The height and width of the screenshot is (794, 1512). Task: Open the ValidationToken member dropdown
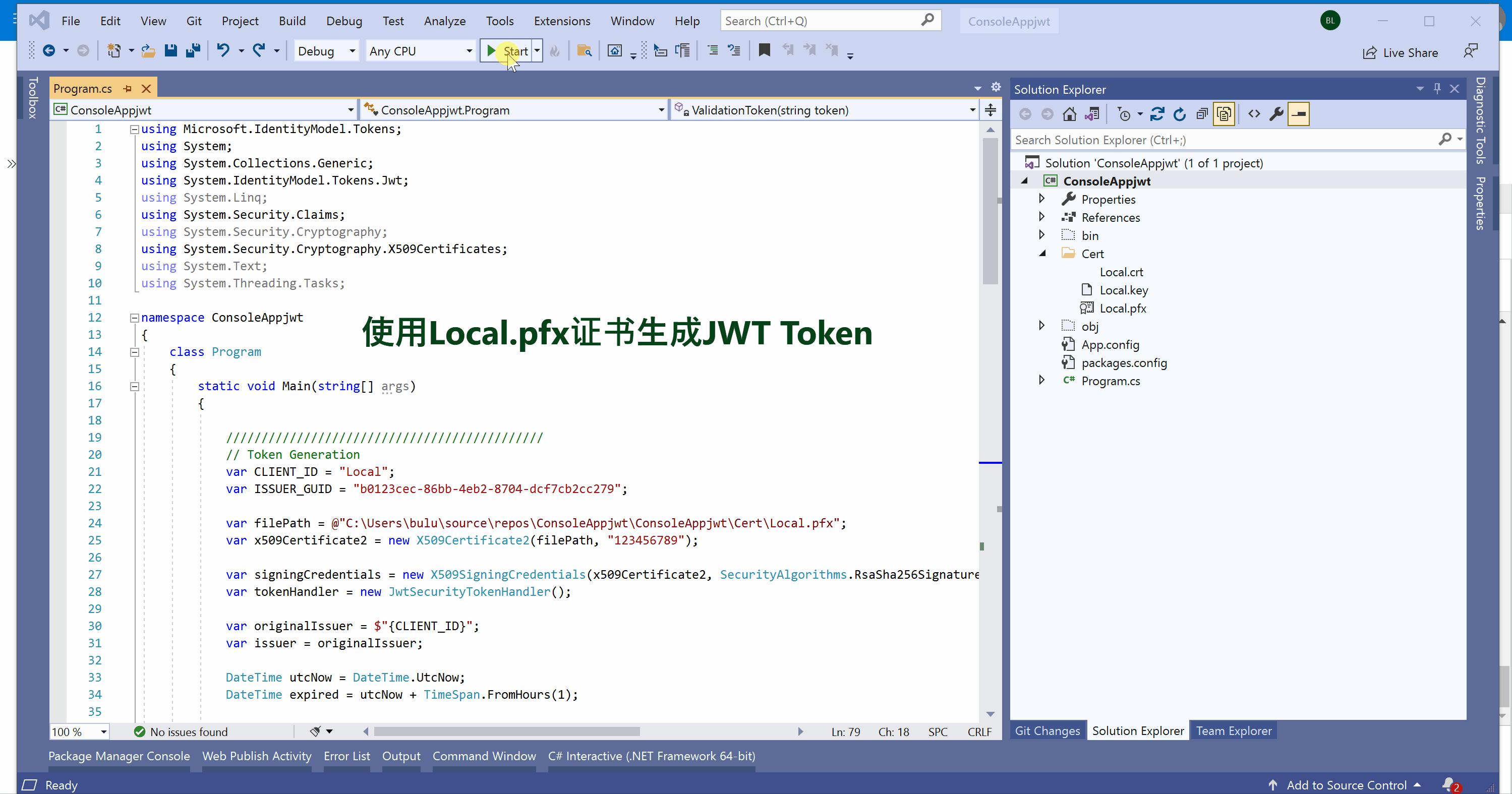tap(824, 110)
